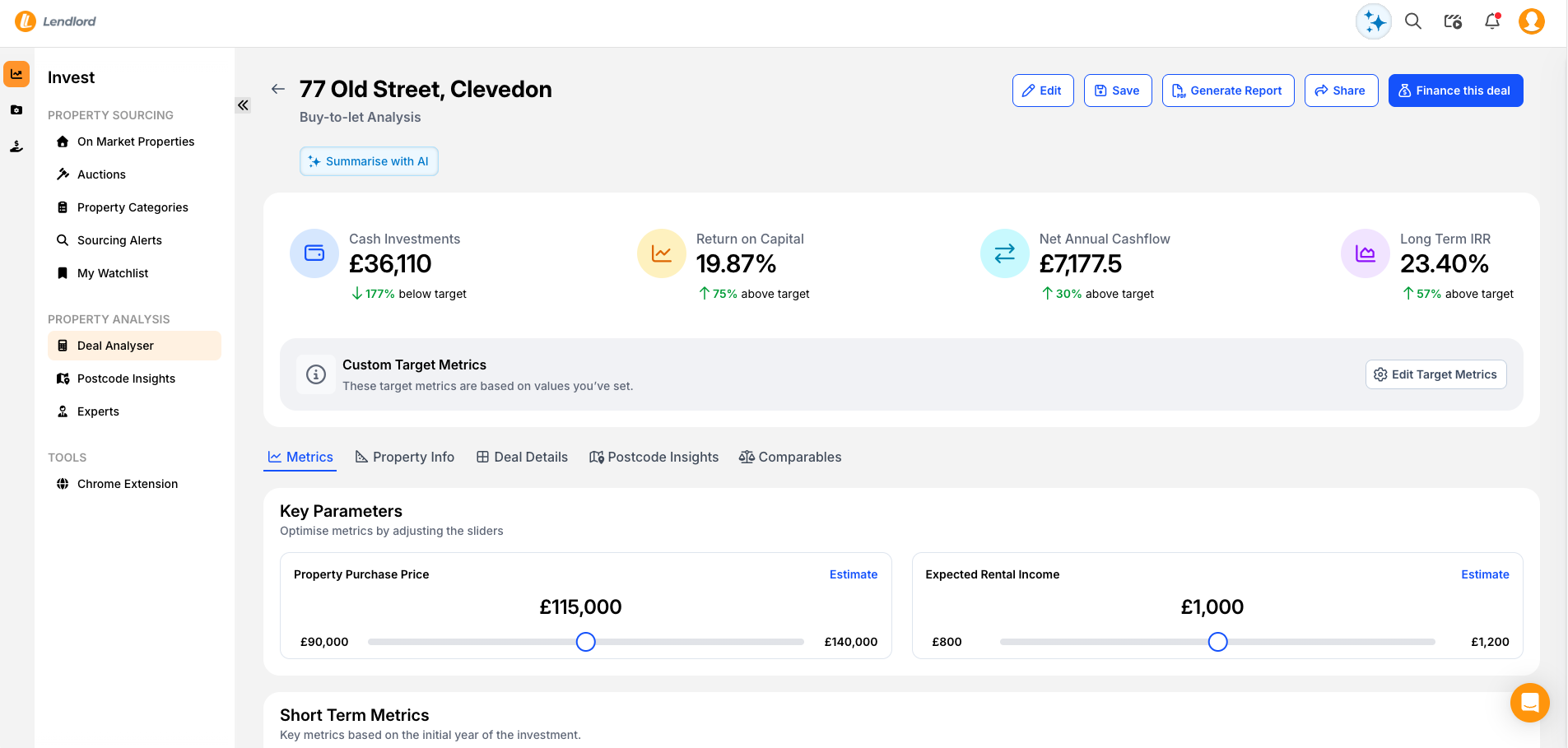Open the notifications bell
This screenshot has height=748, width=1568.
tap(1492, 21)
